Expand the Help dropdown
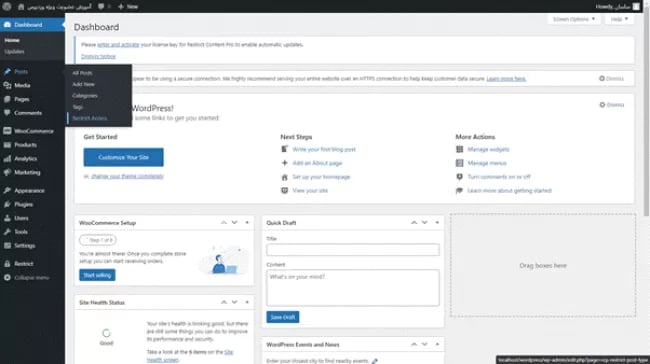 point(619,19)
